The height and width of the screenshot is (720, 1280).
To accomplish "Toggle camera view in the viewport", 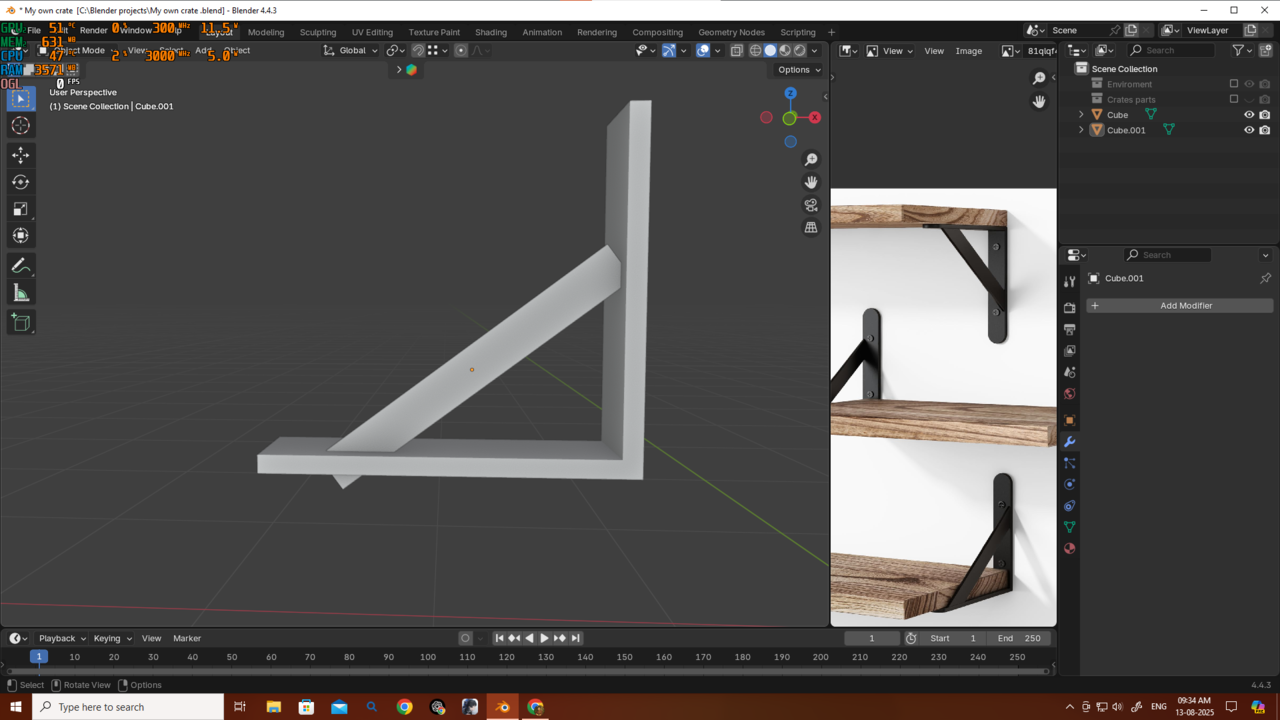I will (x=811, y=205).
